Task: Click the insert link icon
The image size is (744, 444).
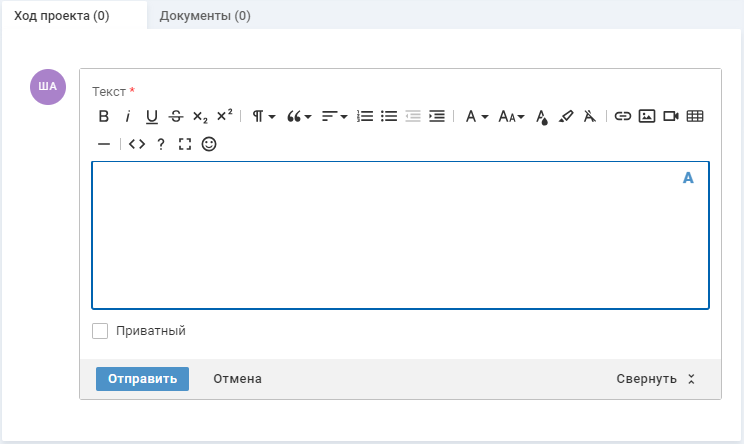Action: [x=623, y=116]
